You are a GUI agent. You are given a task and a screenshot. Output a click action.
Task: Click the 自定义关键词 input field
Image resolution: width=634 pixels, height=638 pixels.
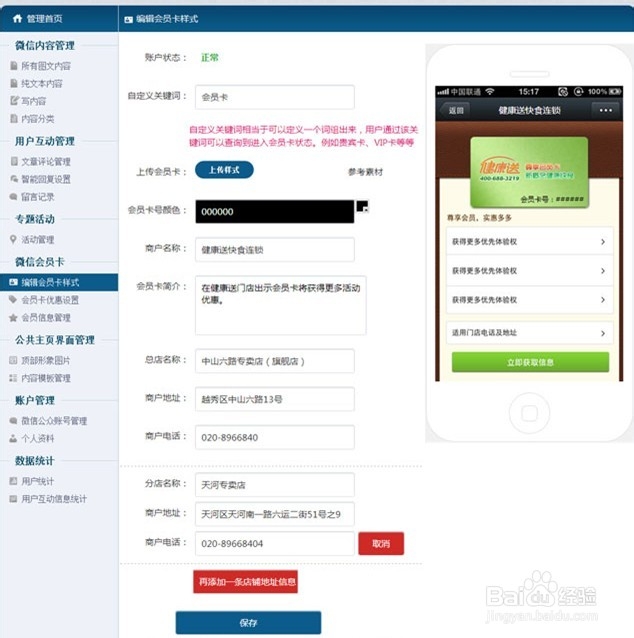tap(275, 97)
